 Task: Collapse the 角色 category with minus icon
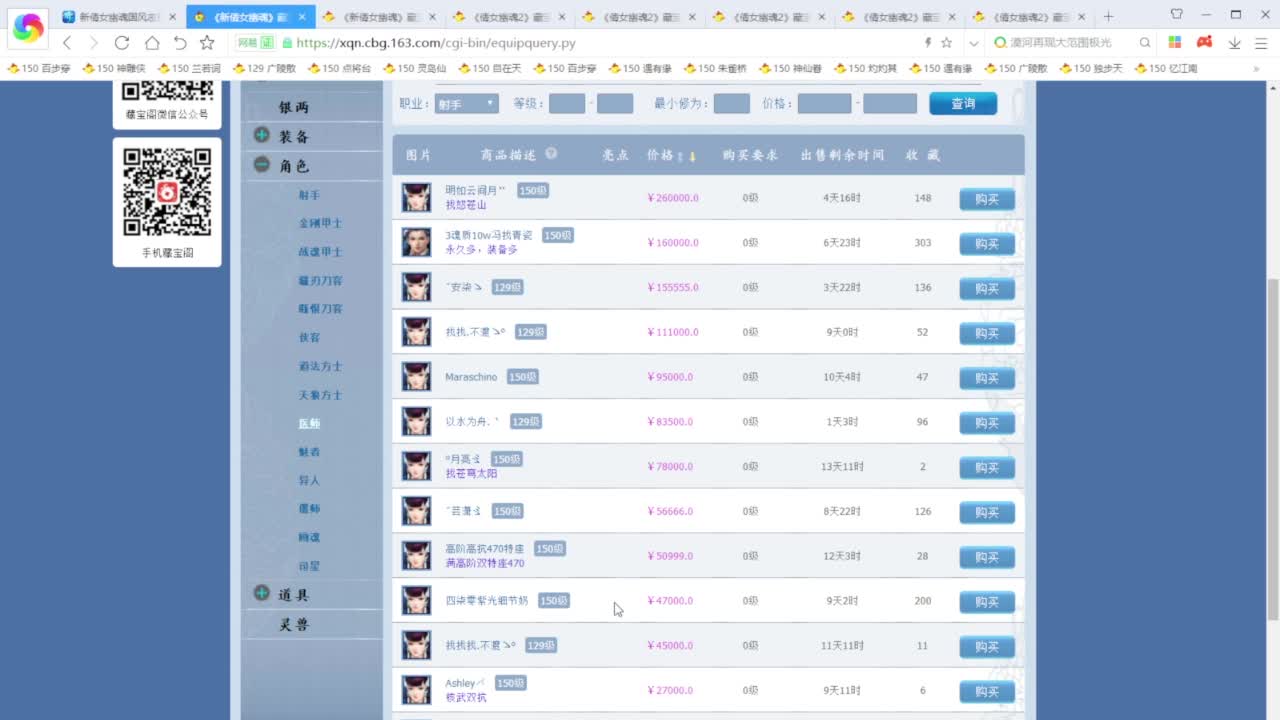pos(262,165)
